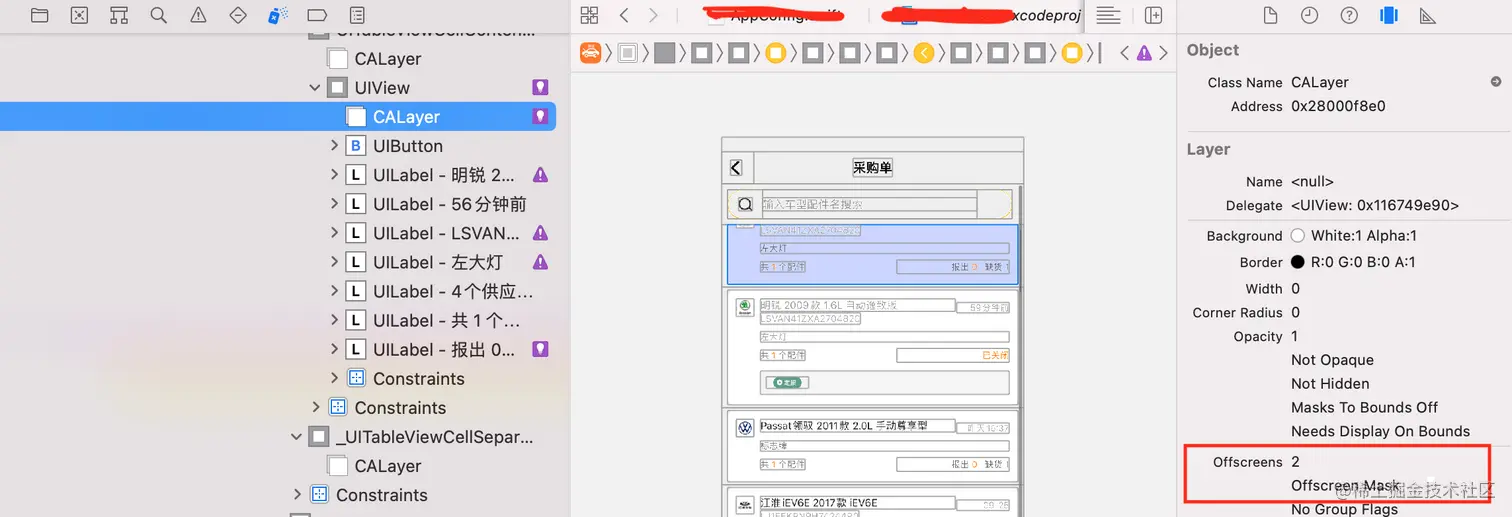Open the Symbol navigator hierarchy icon
This screenshot has width=1512, height=517.
click(119, 15)
